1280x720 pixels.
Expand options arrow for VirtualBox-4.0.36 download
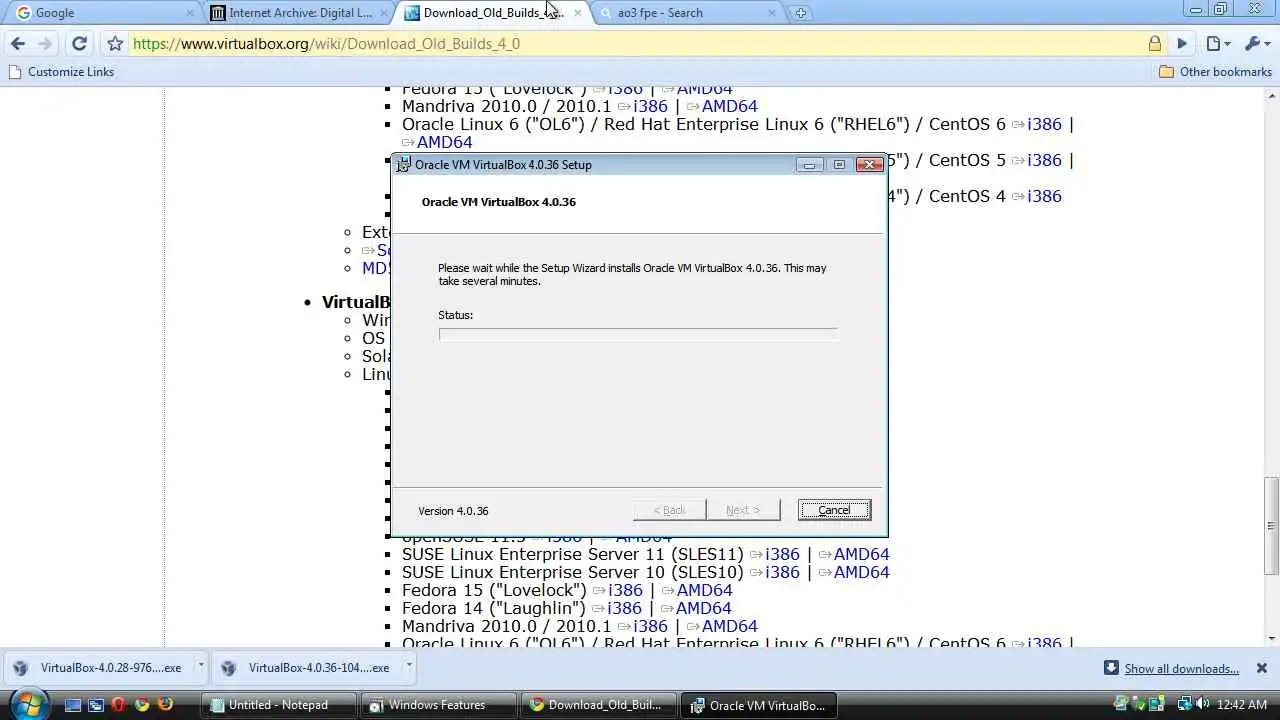coord(408,665)
